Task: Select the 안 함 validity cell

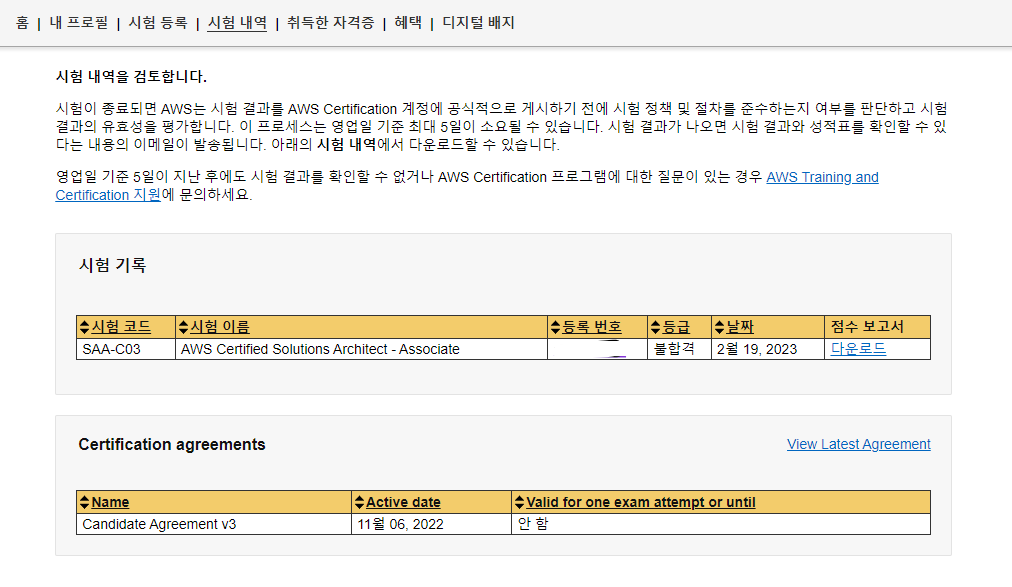Action: [x=721, y=524]
